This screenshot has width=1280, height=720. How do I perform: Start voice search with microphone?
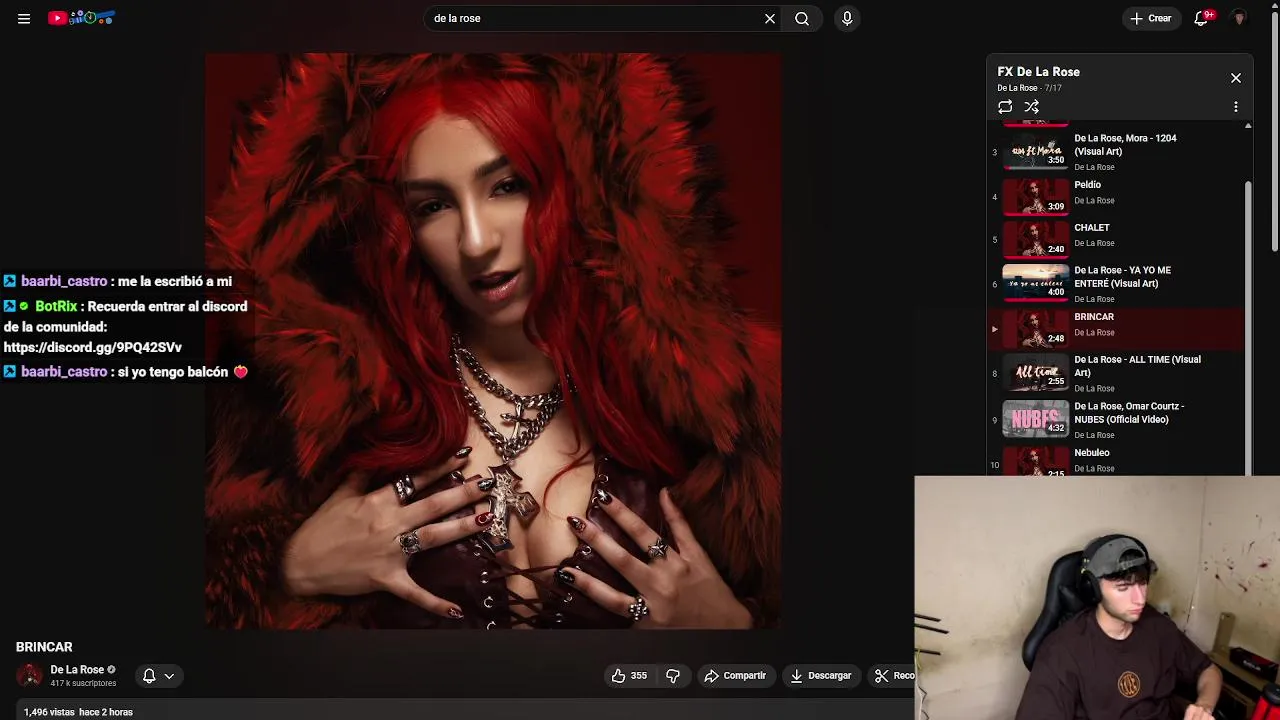pyautogui.click(x=847, y=18)
